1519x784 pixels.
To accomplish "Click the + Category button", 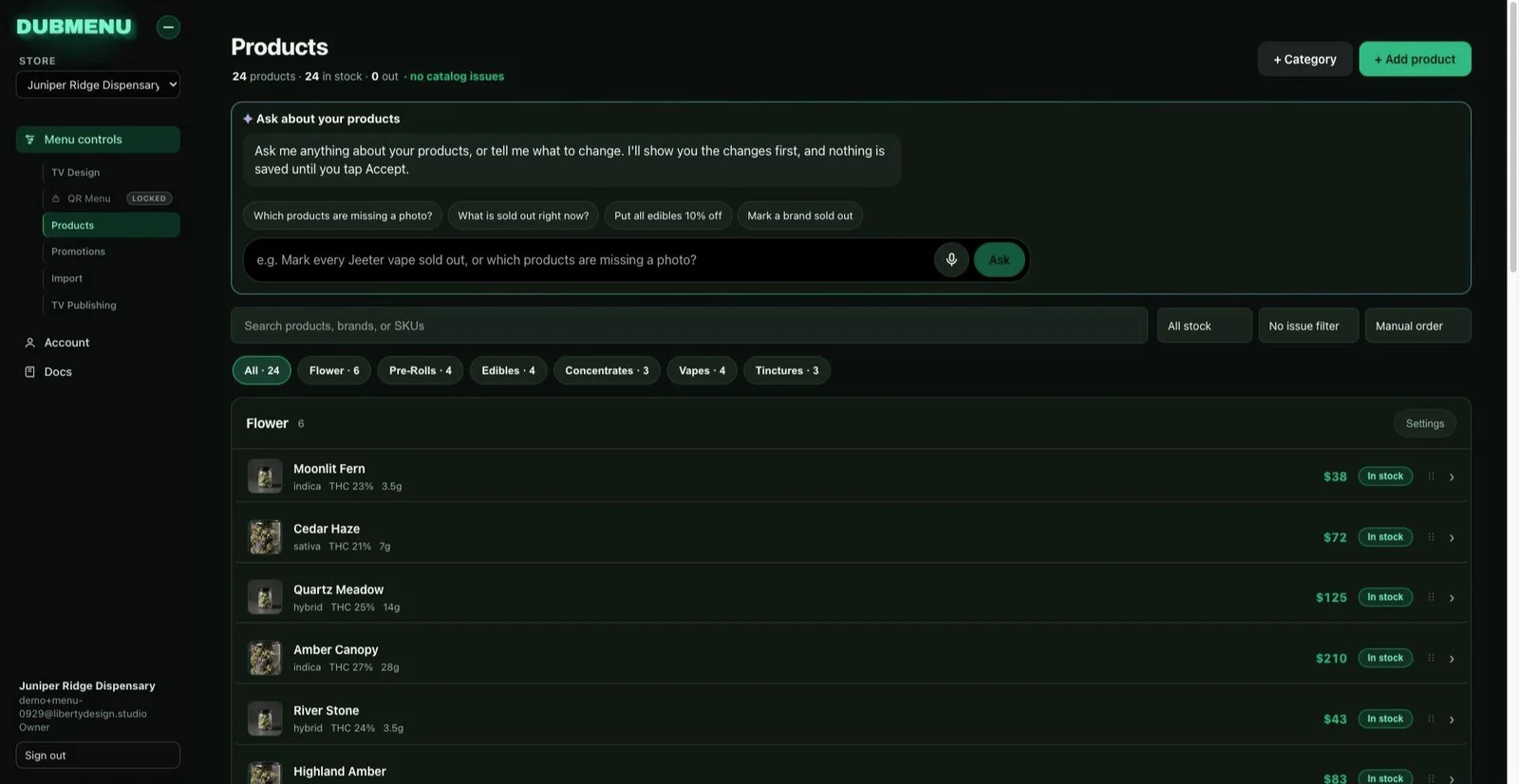I will click(x=1304, y=59).
